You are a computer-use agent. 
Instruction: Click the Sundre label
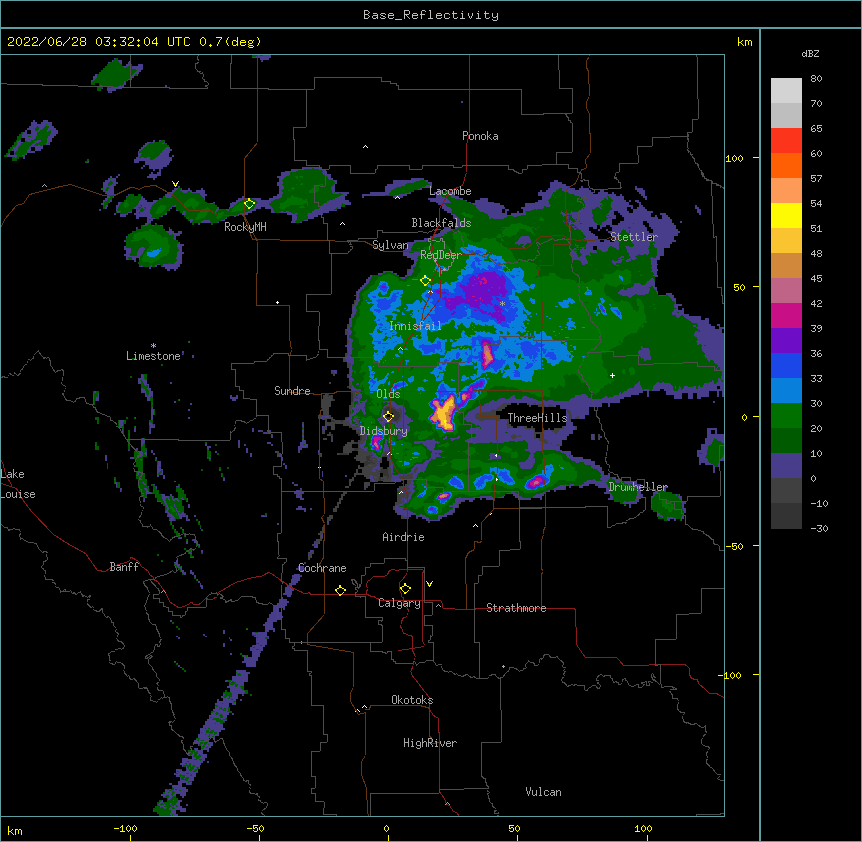coord(292,391)
